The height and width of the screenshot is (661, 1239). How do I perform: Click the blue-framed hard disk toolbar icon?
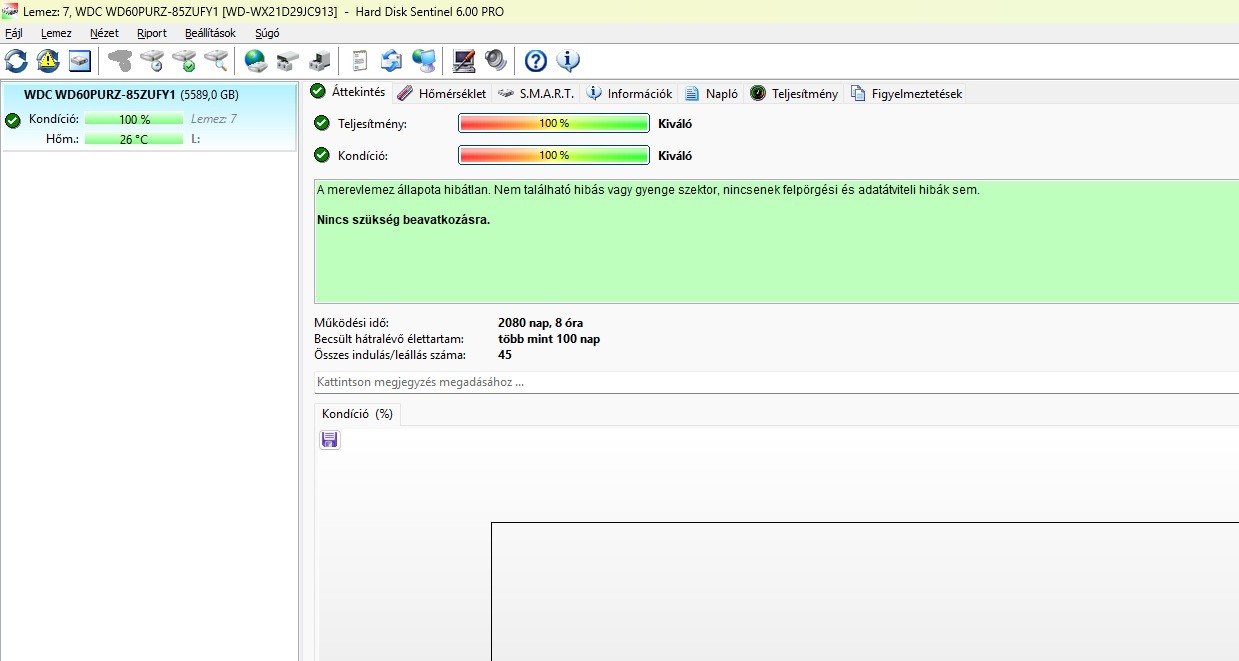pyautogui.click(x=80, y=61)
